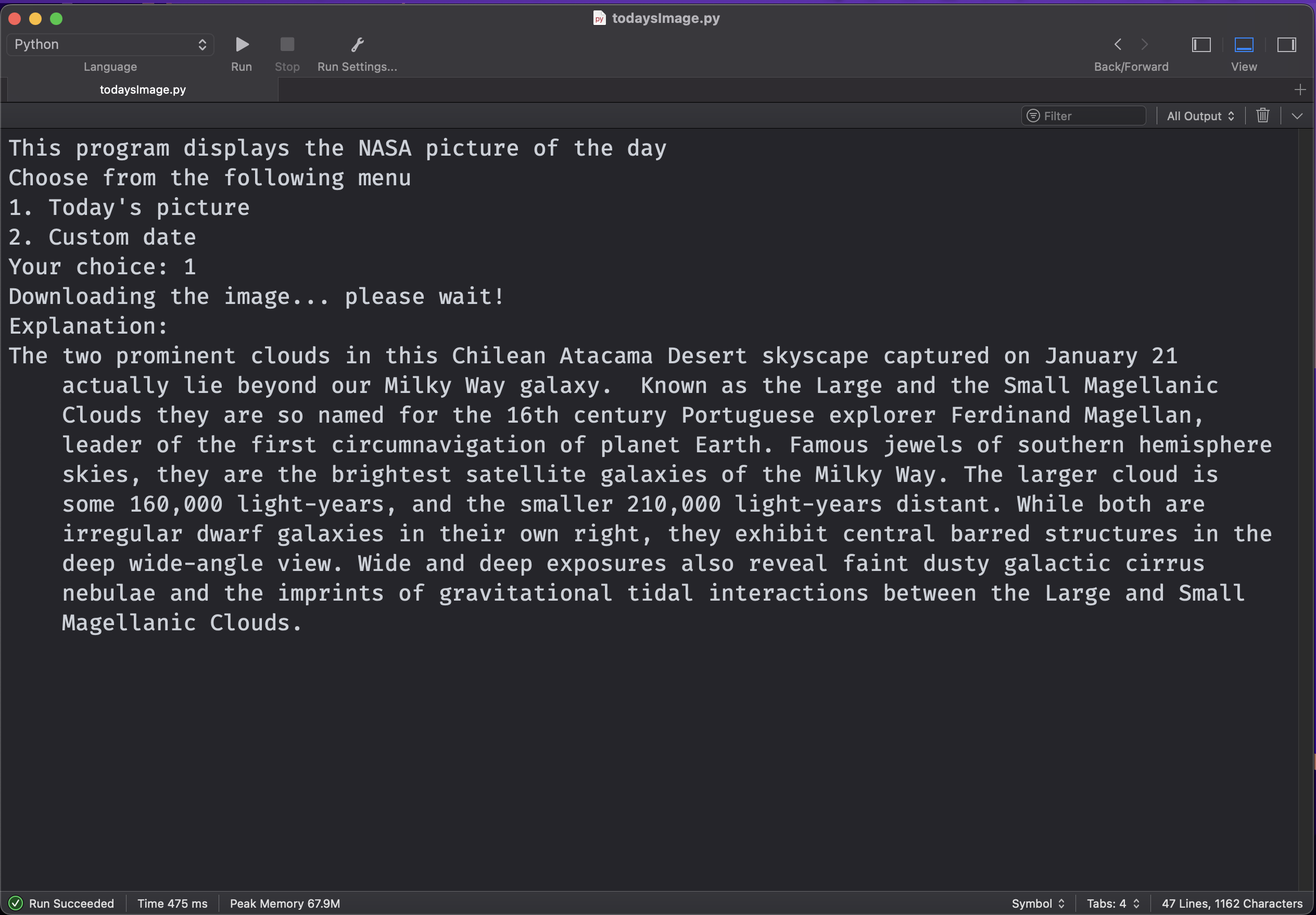Image resolution: width=1316 pixels, height=915 pixels.
Task: Click 'Magellanic Clouds.' final output line
Action: pyautogui.click(x=182, y=623)
